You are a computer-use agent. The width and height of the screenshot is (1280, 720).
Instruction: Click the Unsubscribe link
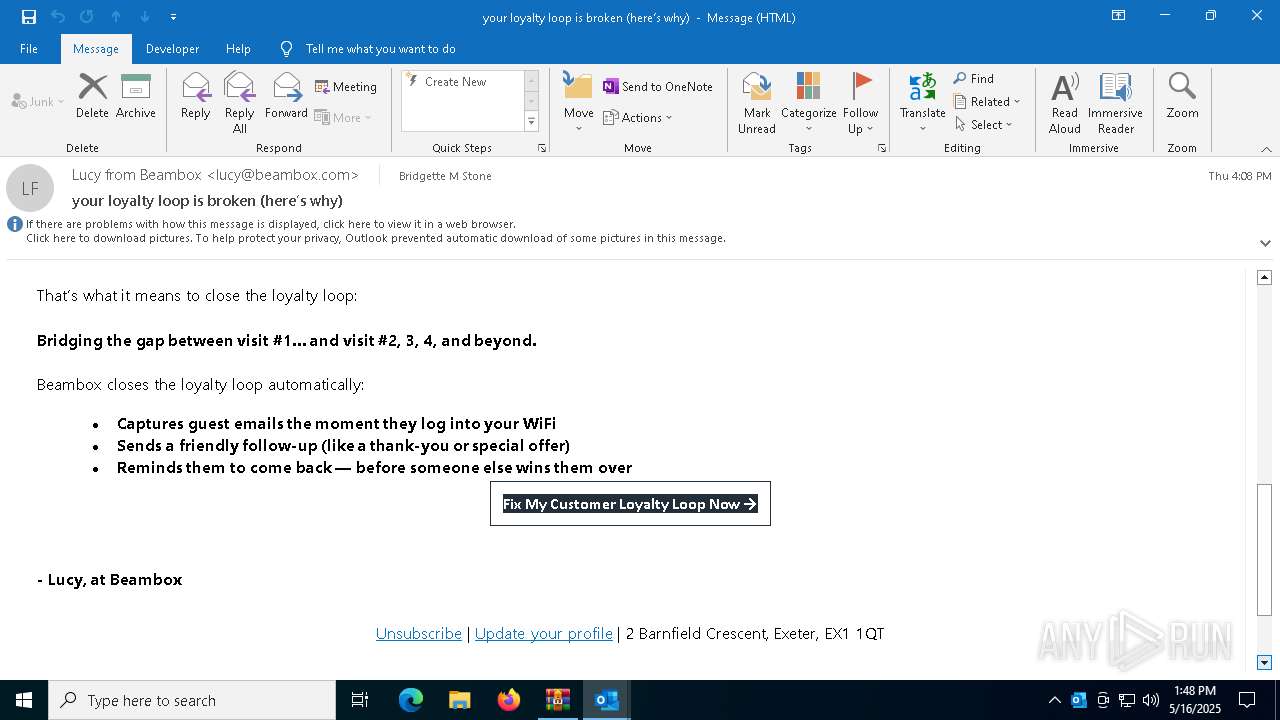[418, 633]
